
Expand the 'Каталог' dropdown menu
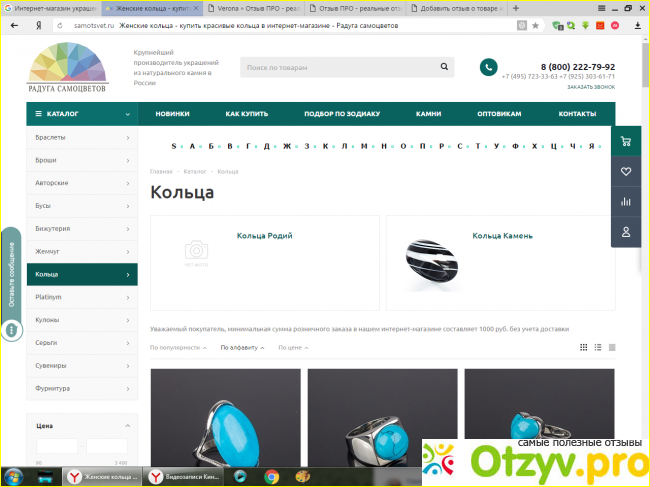coord(82,114)
